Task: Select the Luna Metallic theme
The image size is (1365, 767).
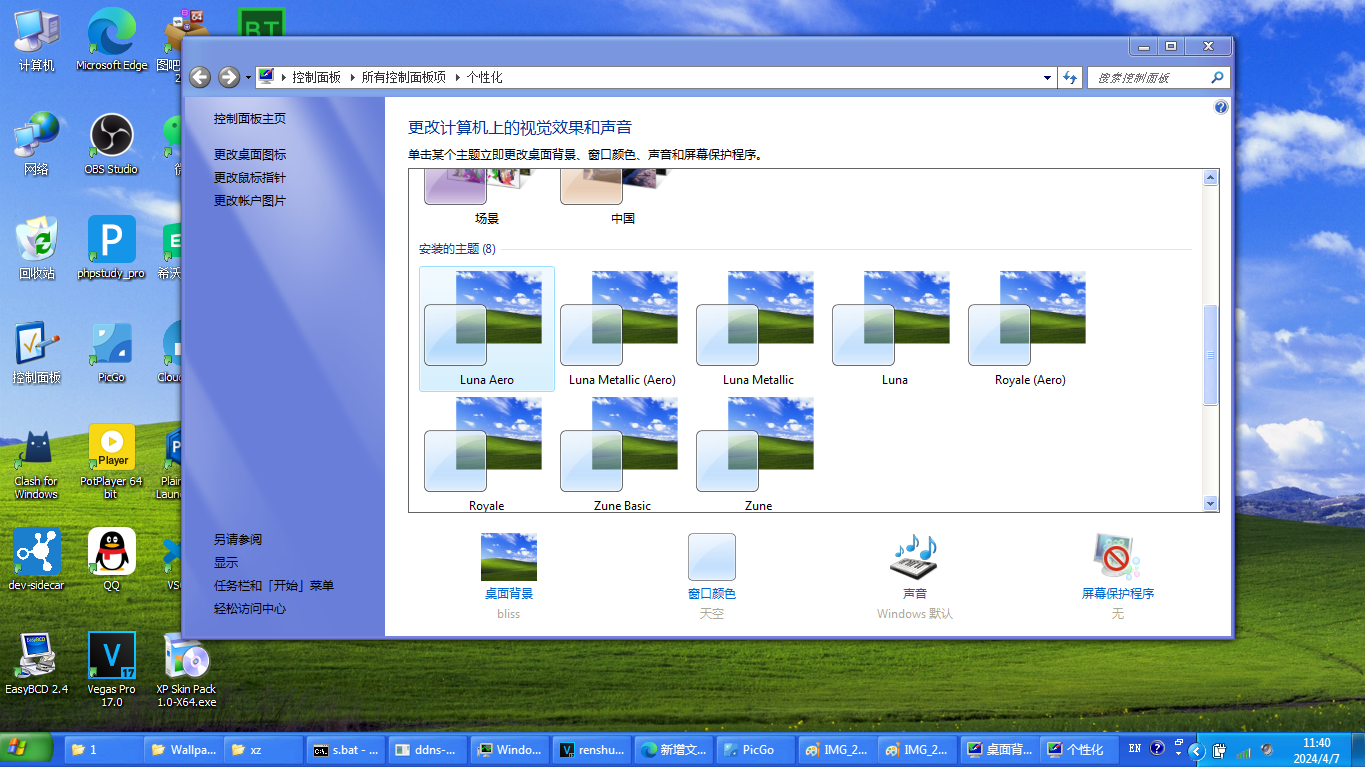Action: 758,329
